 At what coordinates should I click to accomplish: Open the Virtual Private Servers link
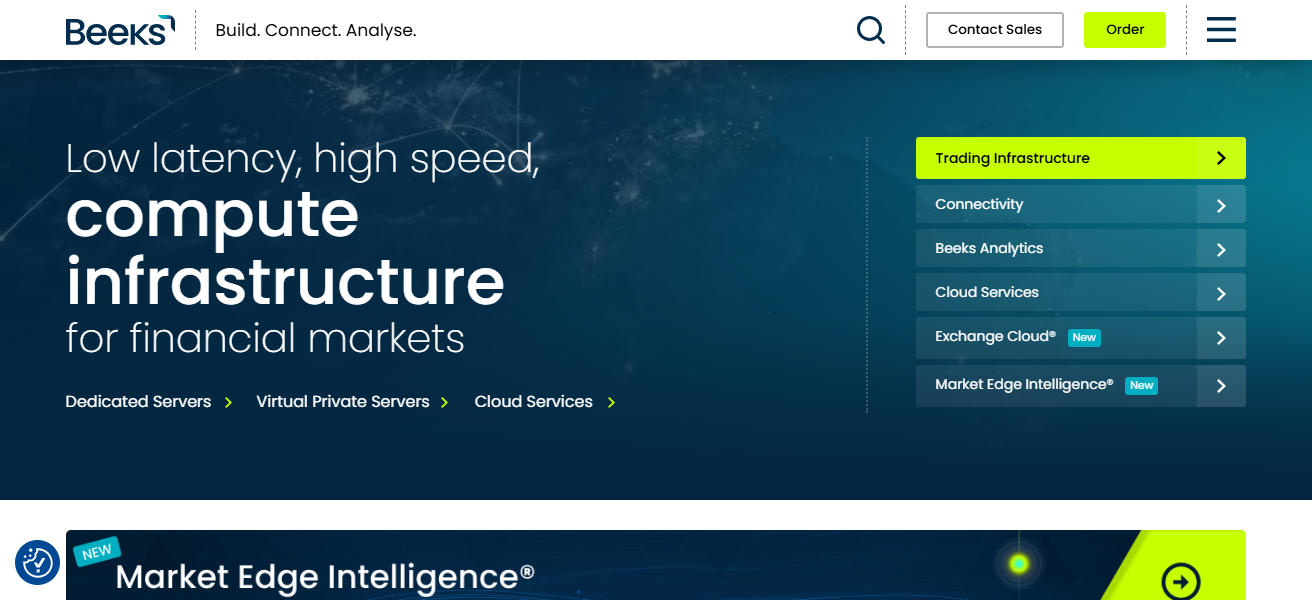(343, 401)
